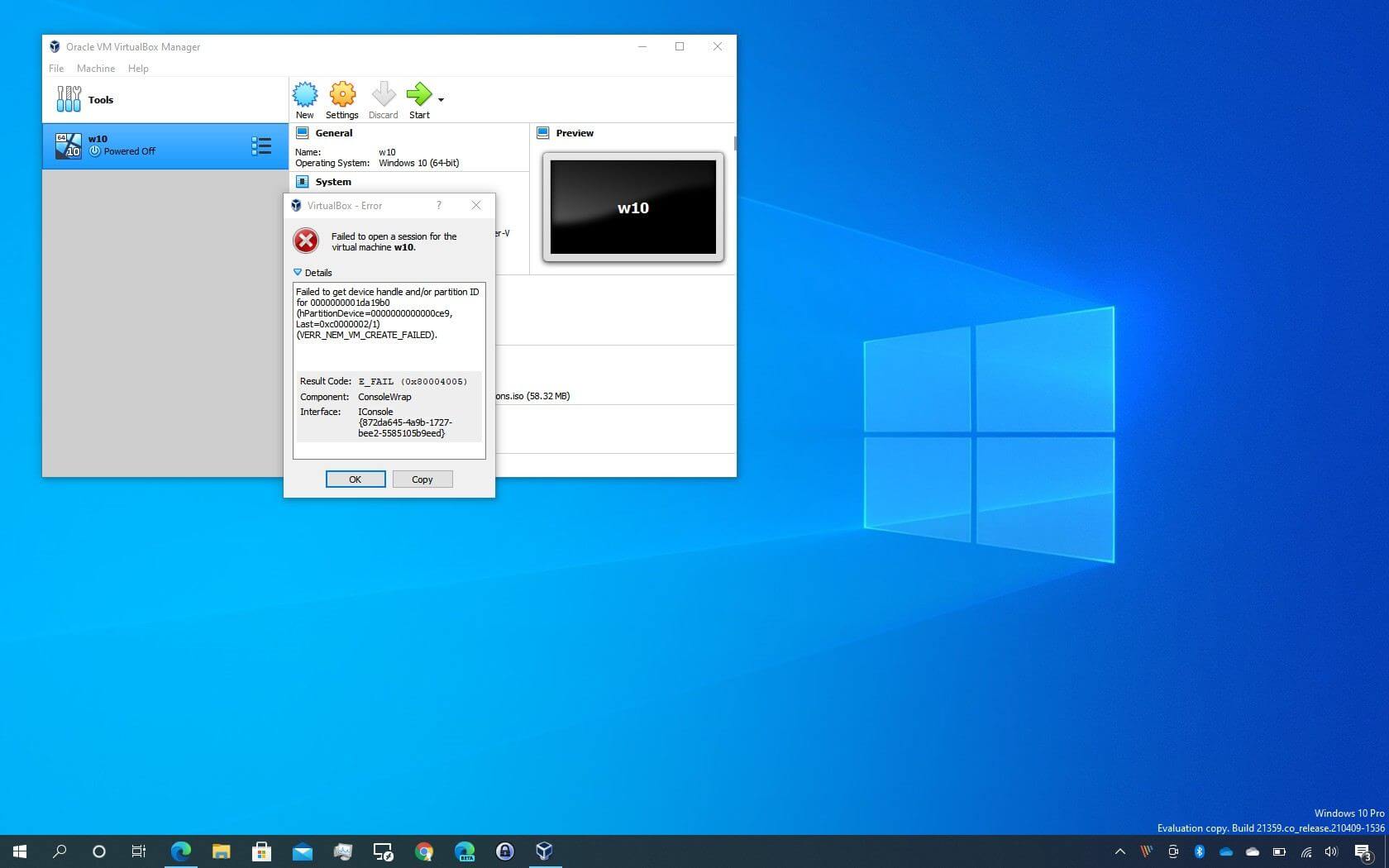1389x868 pixels.
Task: Expand the System section header
Action: (x=333, y=182)
